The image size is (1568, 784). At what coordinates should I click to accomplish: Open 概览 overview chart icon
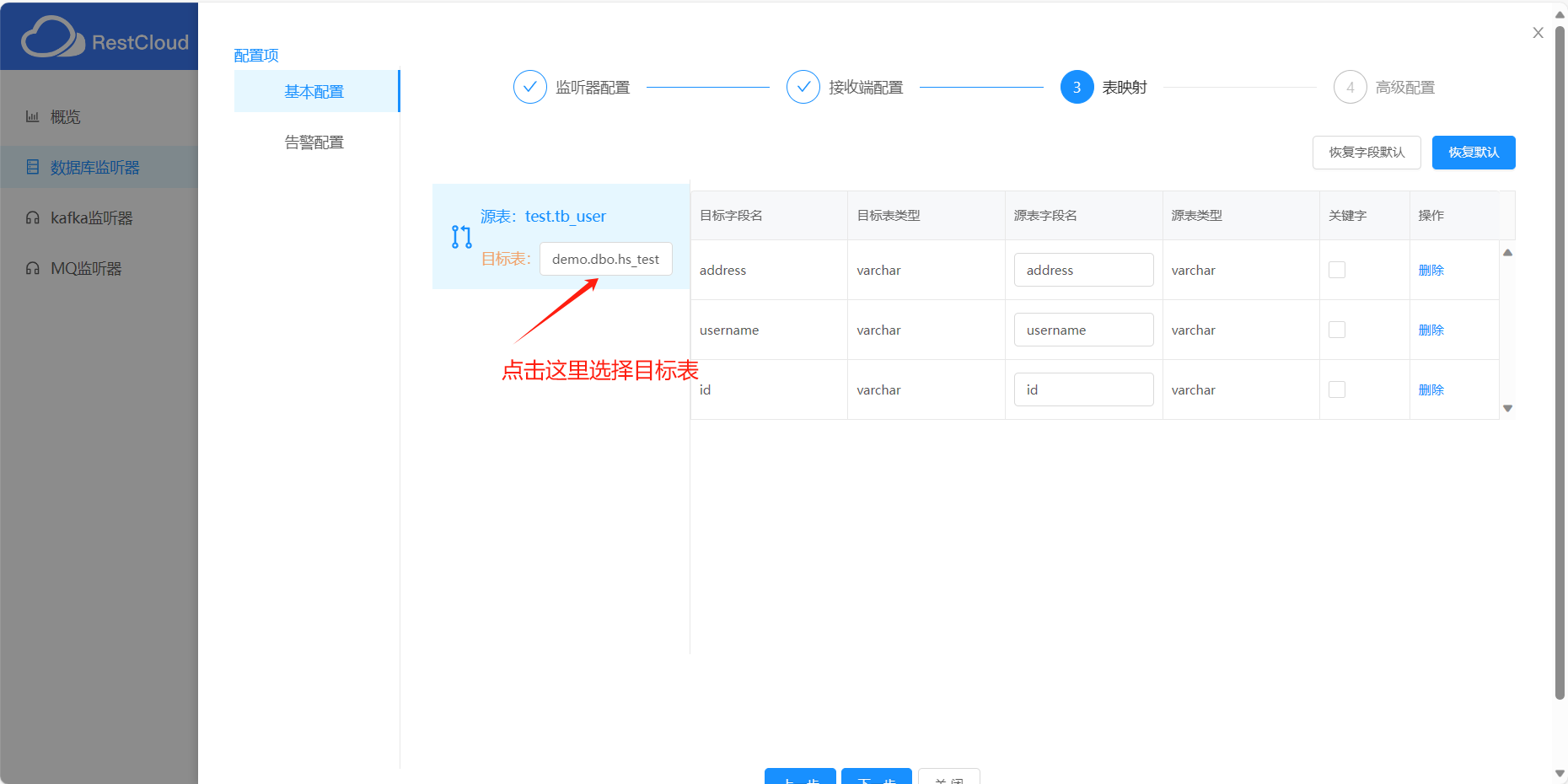click(x=32, y=116)
